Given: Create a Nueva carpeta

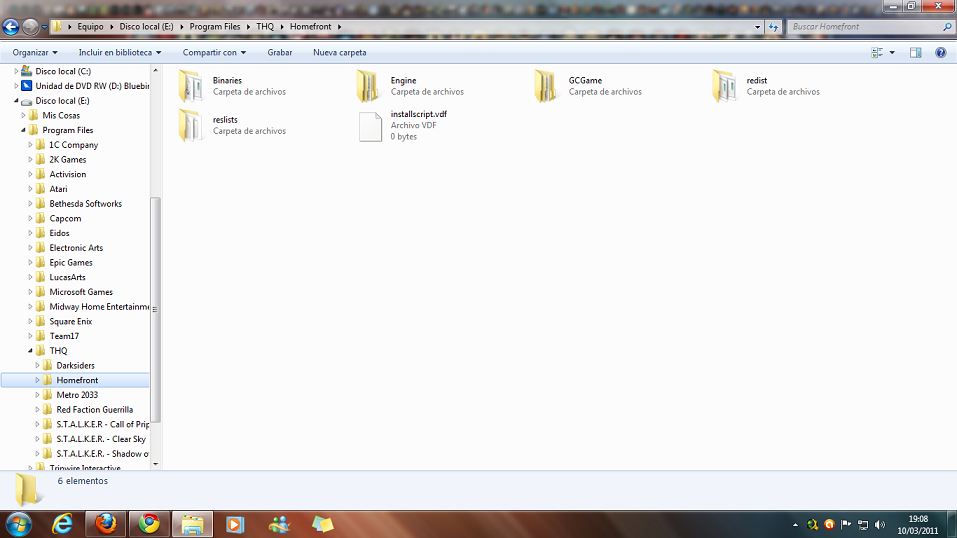Looking at the screenshot, I should (x=339, y=53).
